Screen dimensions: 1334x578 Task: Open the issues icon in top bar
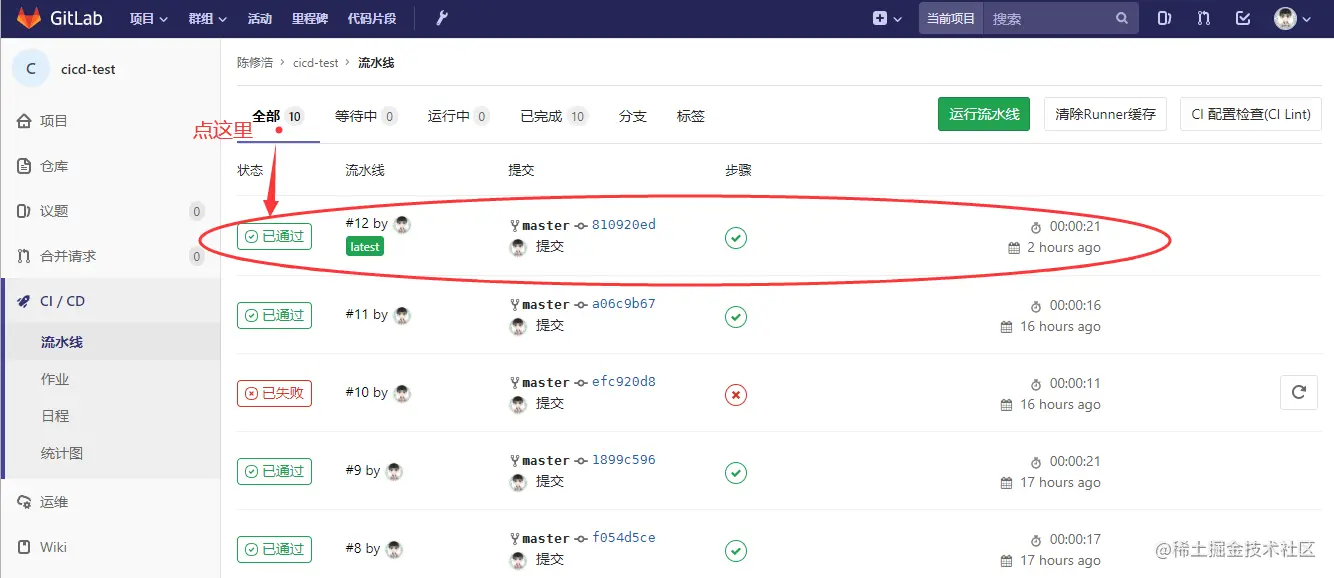[1164, 18]
